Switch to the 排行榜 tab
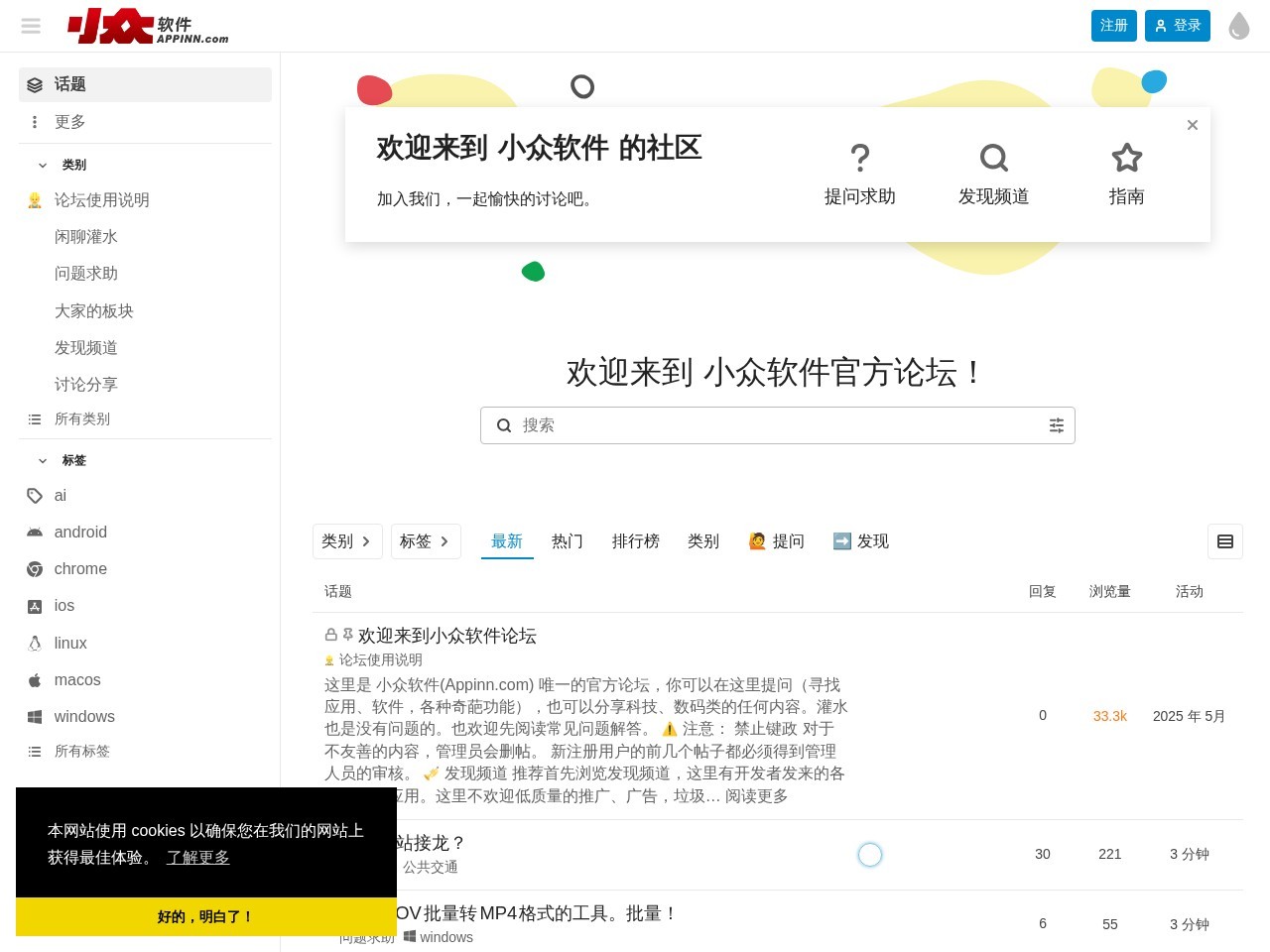This screenshot has height=952, width=1270. pos(636,541)
